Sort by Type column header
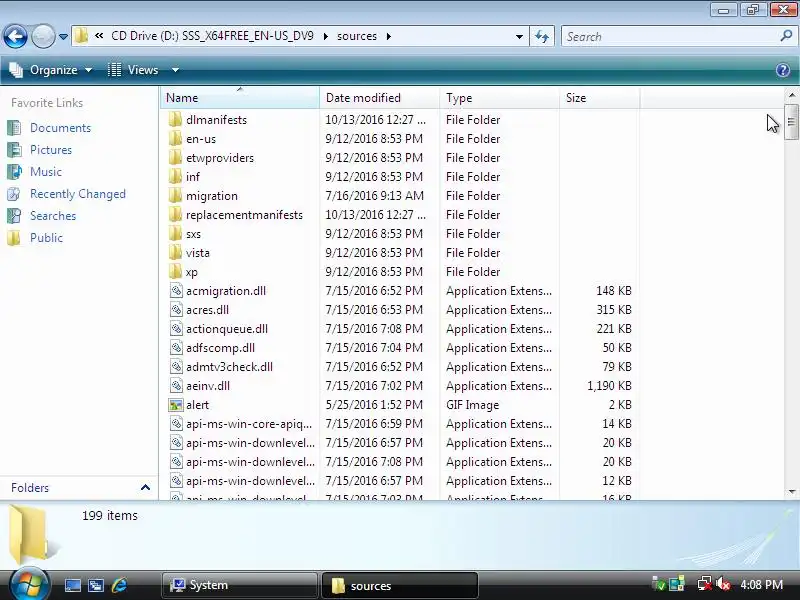 click(499, 97)
